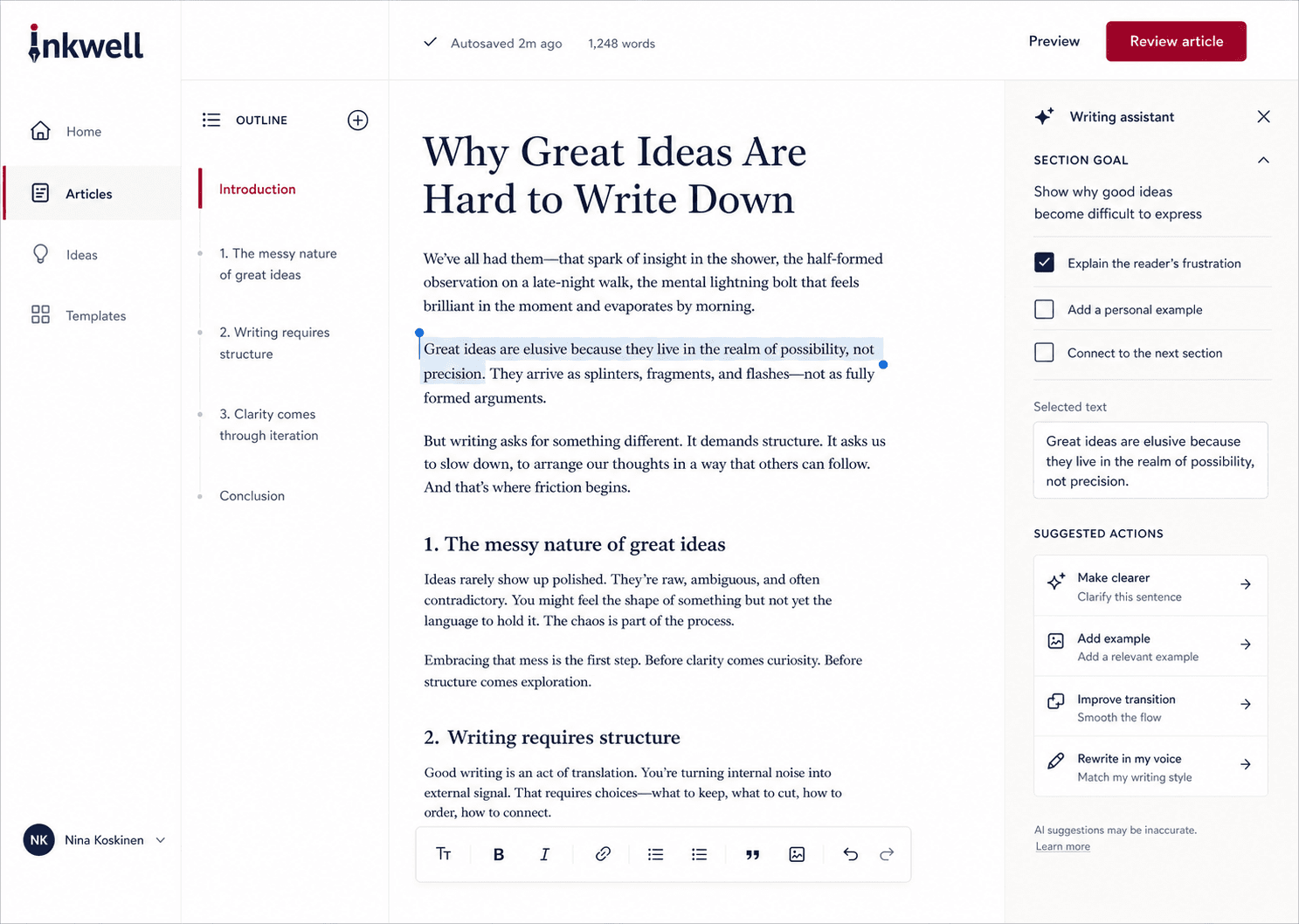Click the arrow beside Add example
This screenshot has width=1299, height=924.
1246,645
